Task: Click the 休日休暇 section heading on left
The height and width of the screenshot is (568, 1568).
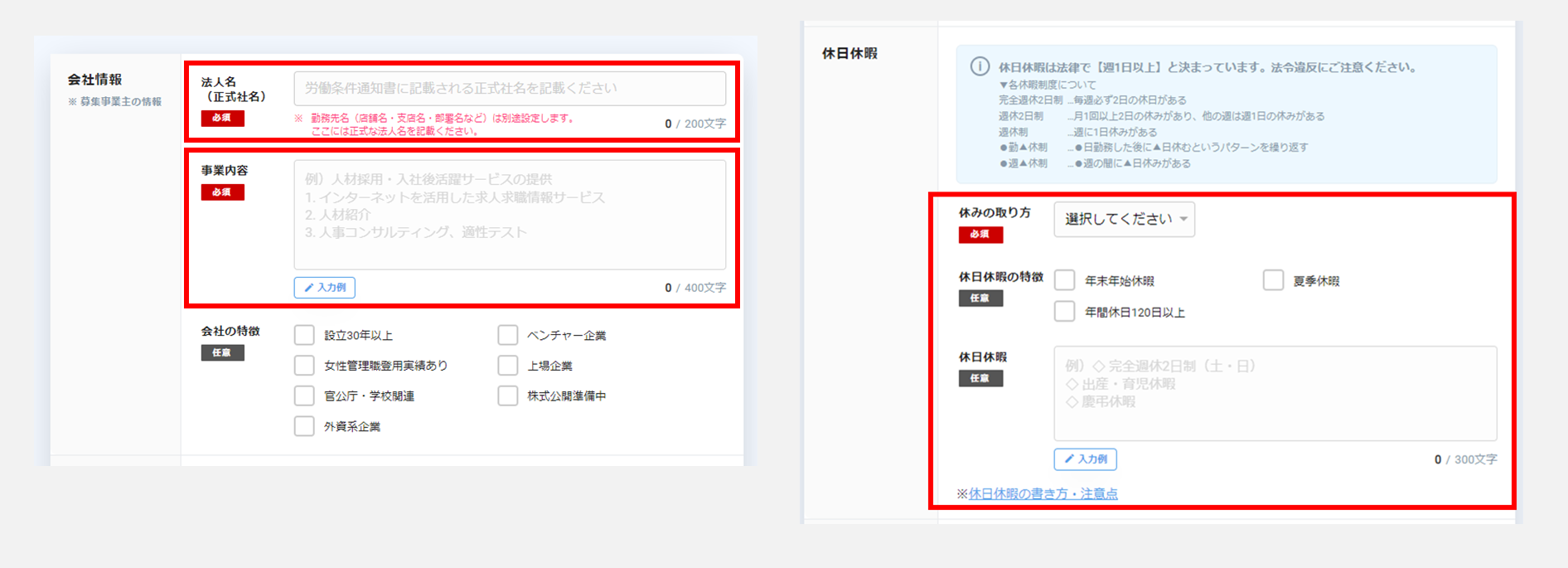Action: [x=849, y=53]
